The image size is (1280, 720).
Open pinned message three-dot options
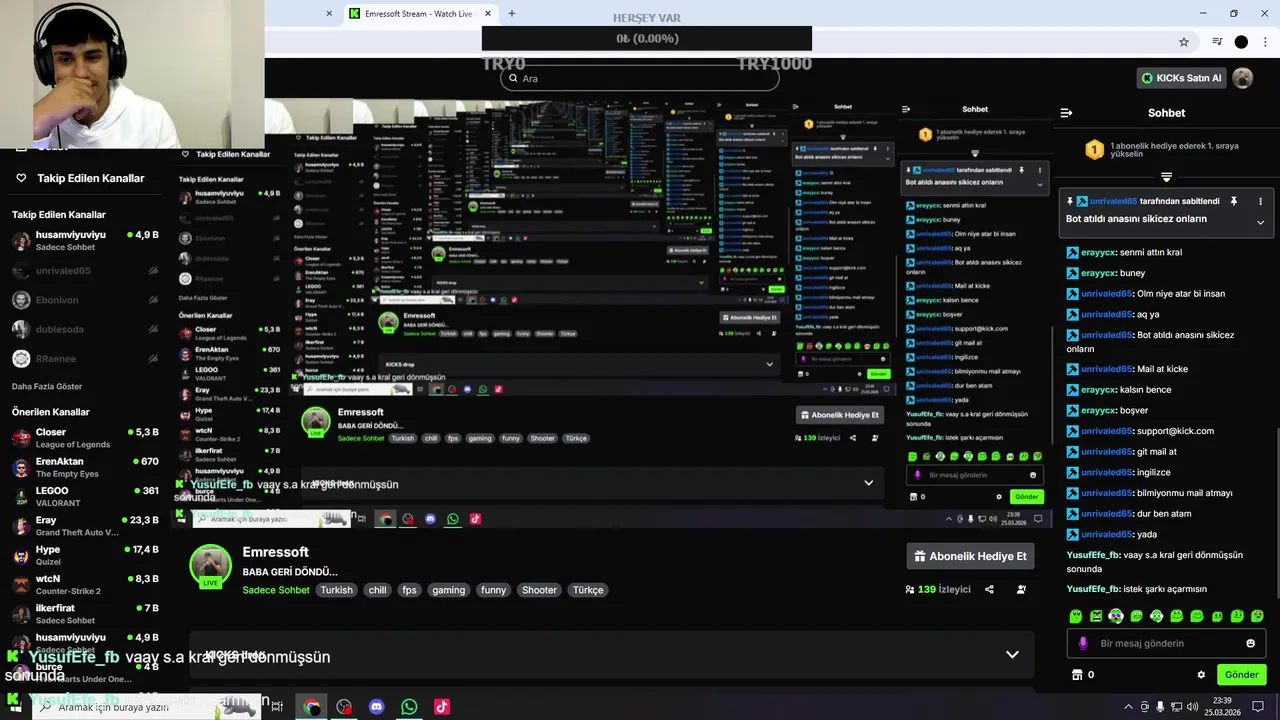[1260, 201]
